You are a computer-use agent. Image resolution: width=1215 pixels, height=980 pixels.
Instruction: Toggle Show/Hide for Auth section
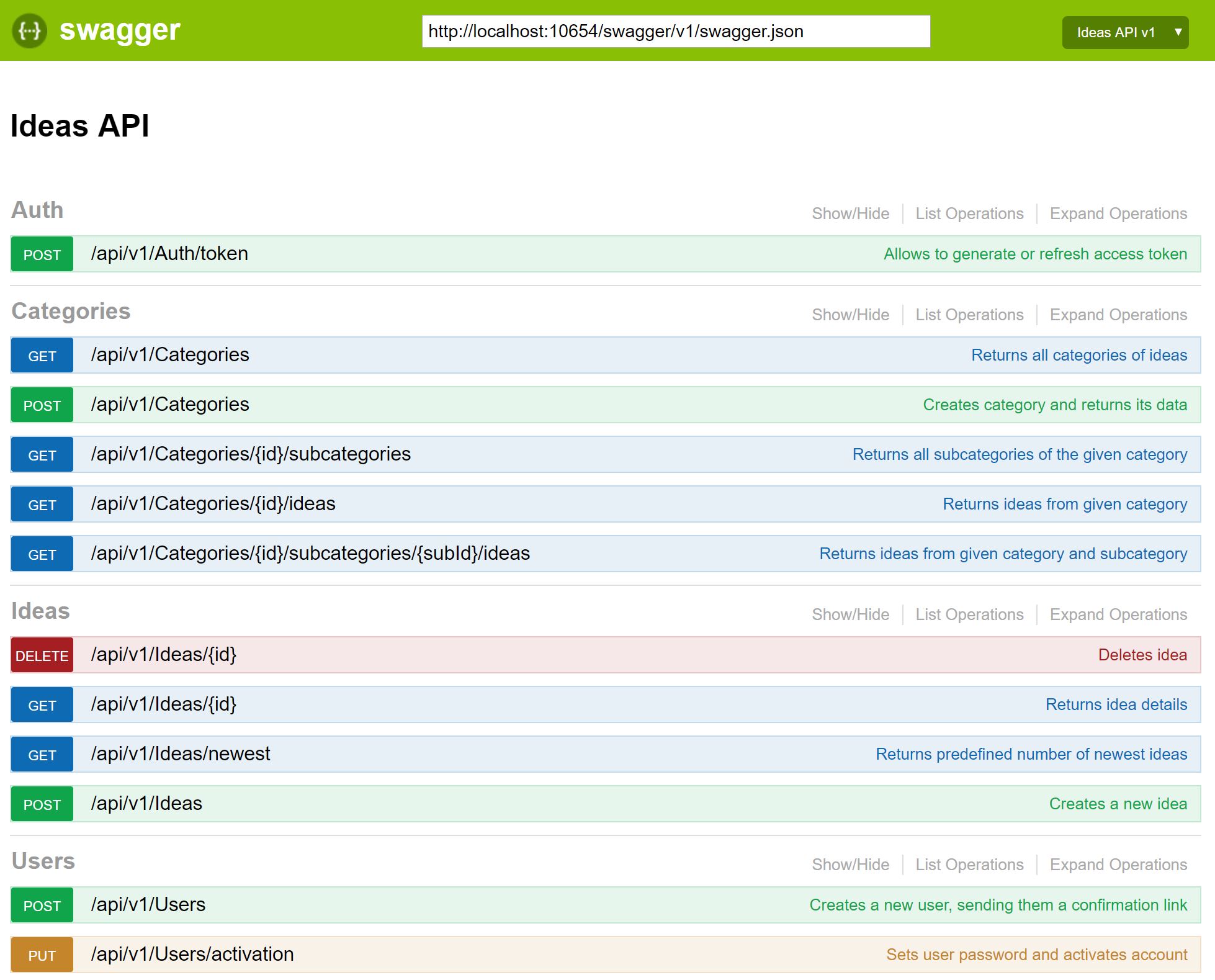click(850, 214)
